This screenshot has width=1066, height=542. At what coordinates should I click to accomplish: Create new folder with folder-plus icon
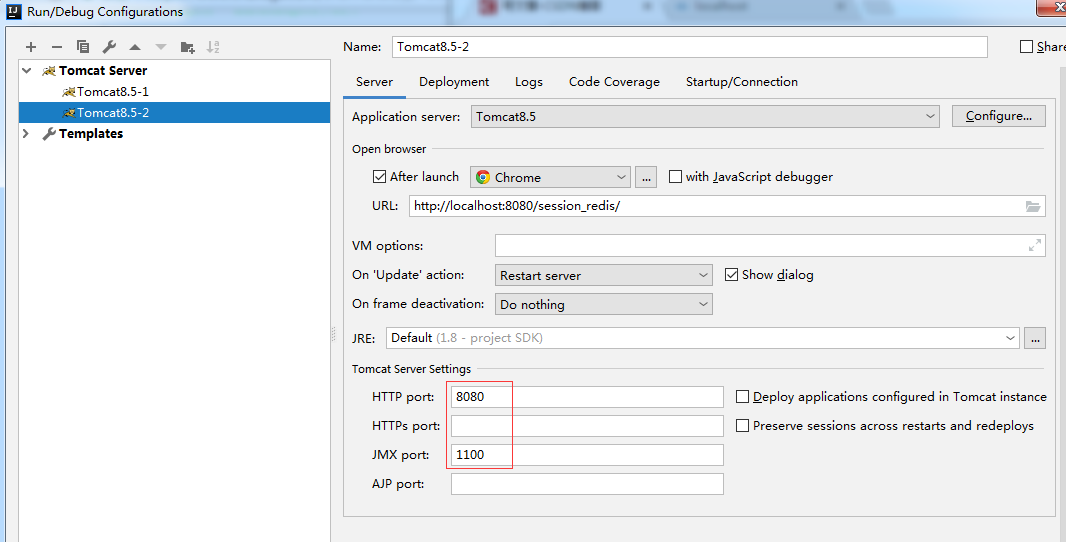(187, 47)
